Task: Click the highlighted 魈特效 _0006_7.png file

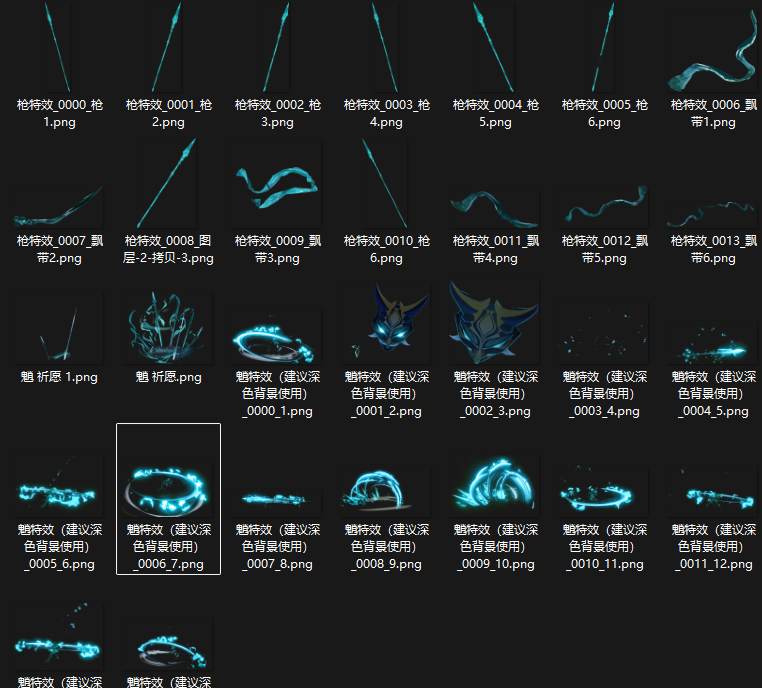Action: [x=168, y=485]
